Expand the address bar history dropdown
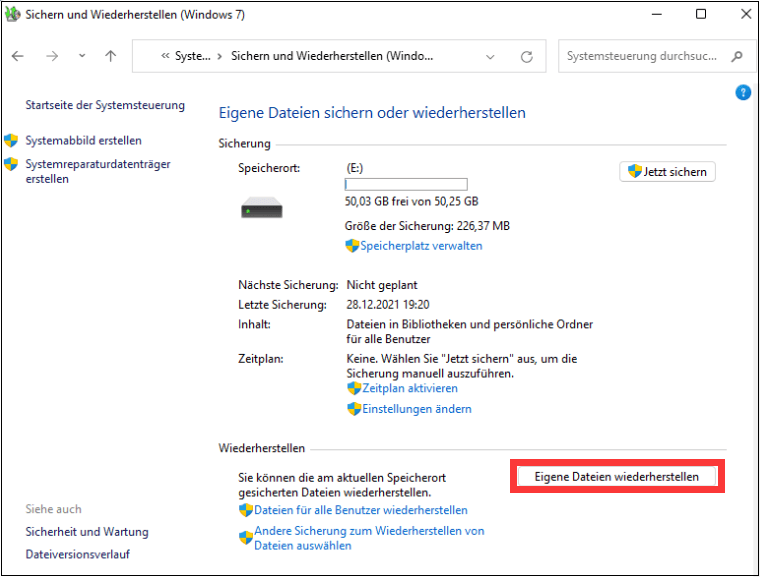 (x=490, y=57)
